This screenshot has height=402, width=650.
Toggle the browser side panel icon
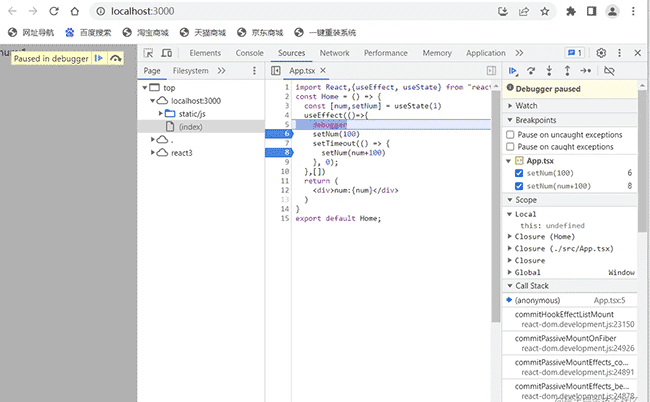pos(592,11)
